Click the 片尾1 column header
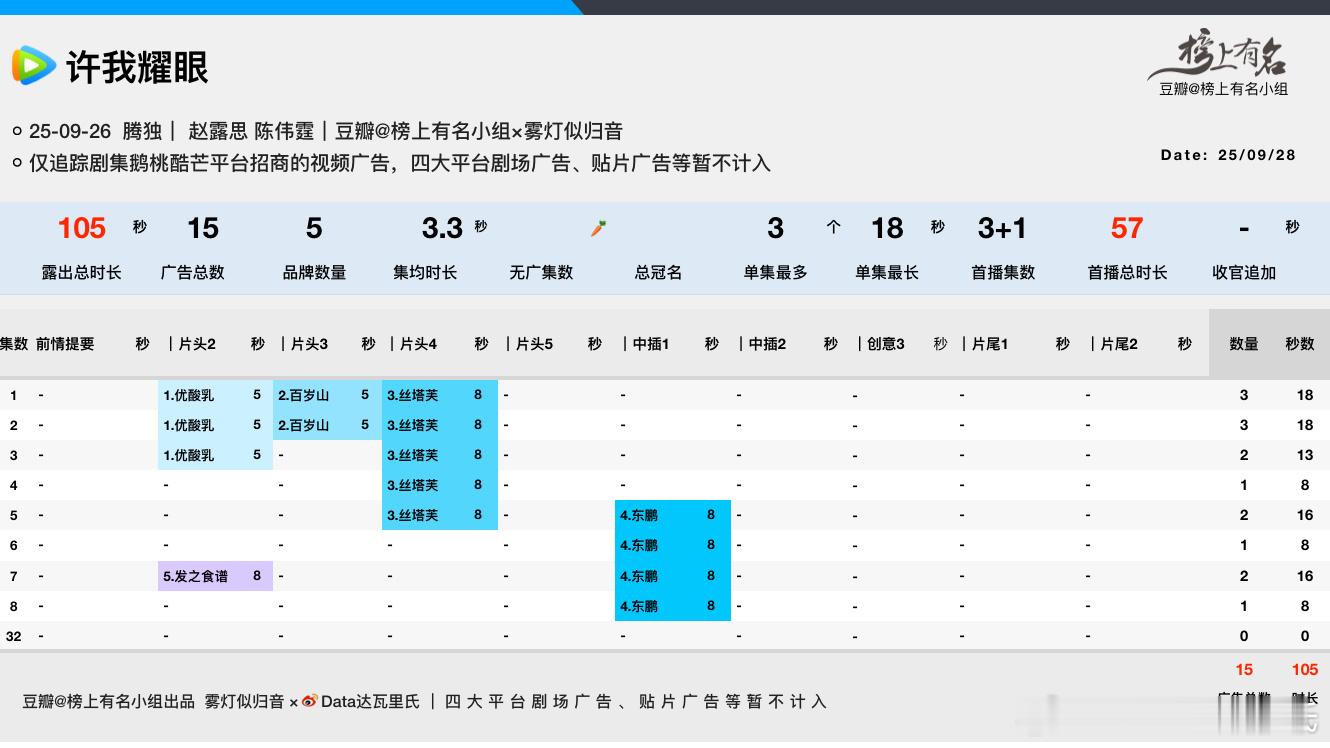1330x748 pixels. (990, 343)
